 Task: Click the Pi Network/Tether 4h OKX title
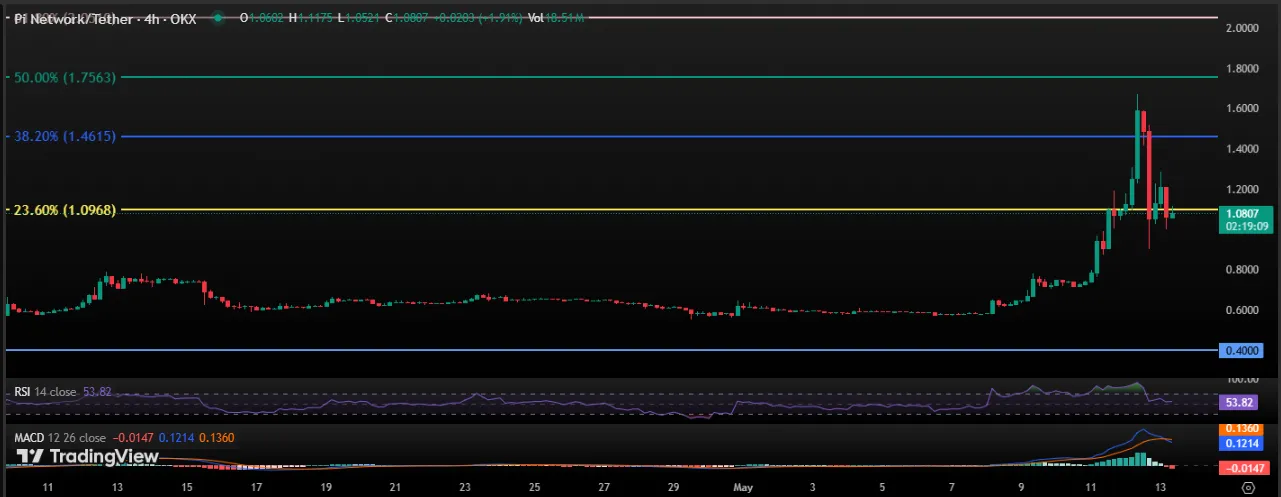click(107, 18)
